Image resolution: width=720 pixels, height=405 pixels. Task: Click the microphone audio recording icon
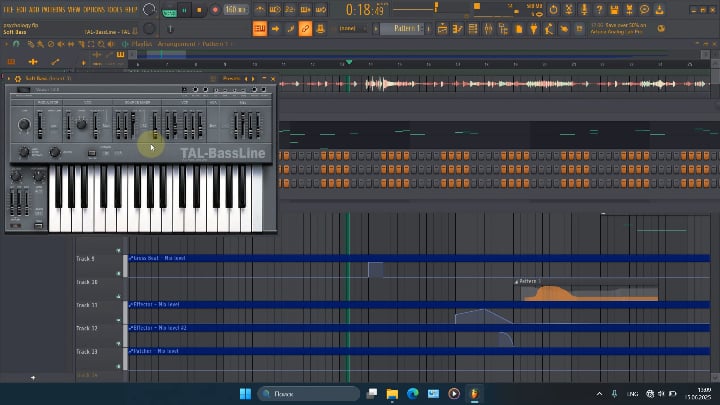click(584, 10)
